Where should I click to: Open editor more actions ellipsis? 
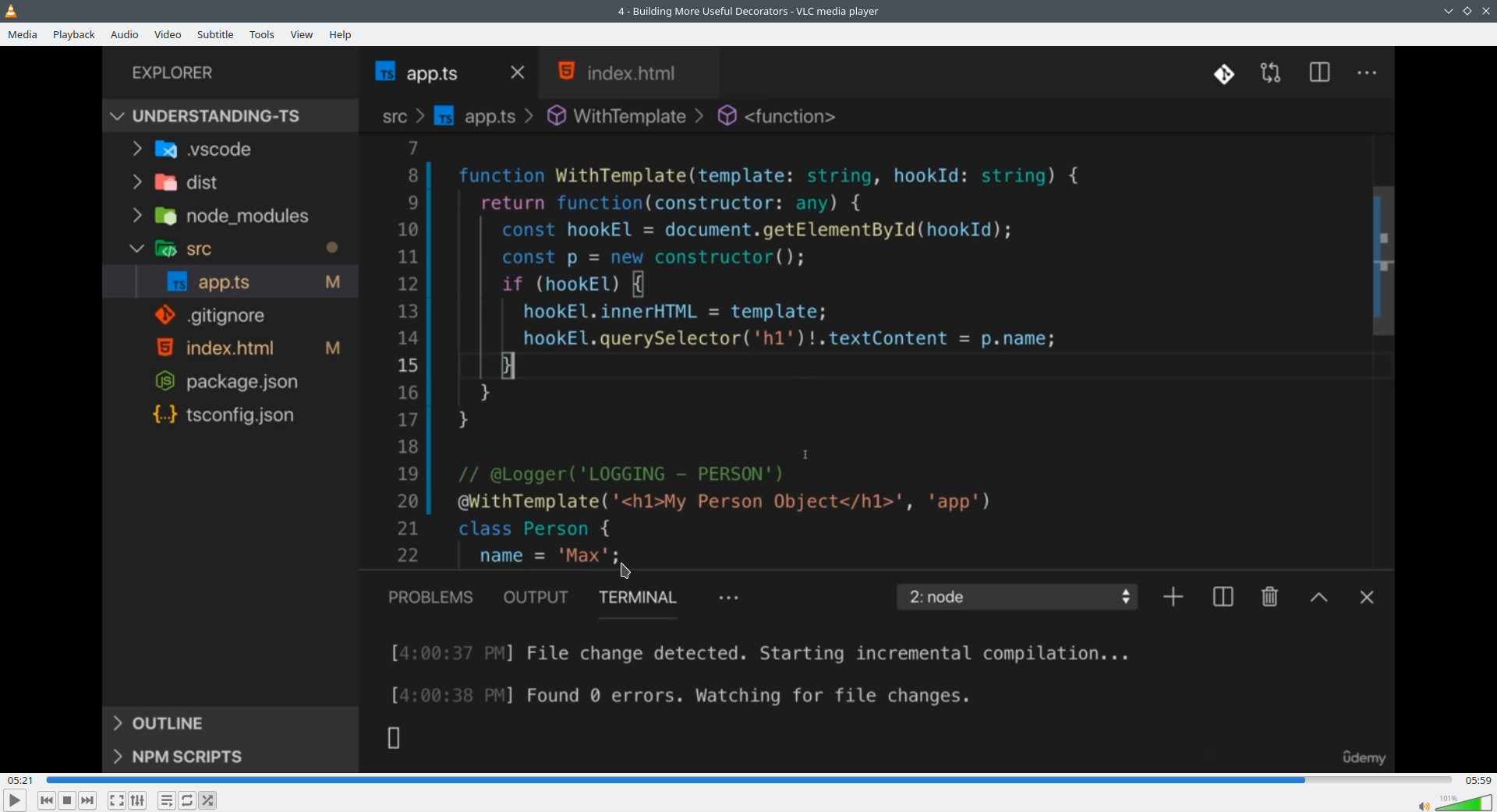1368,73
